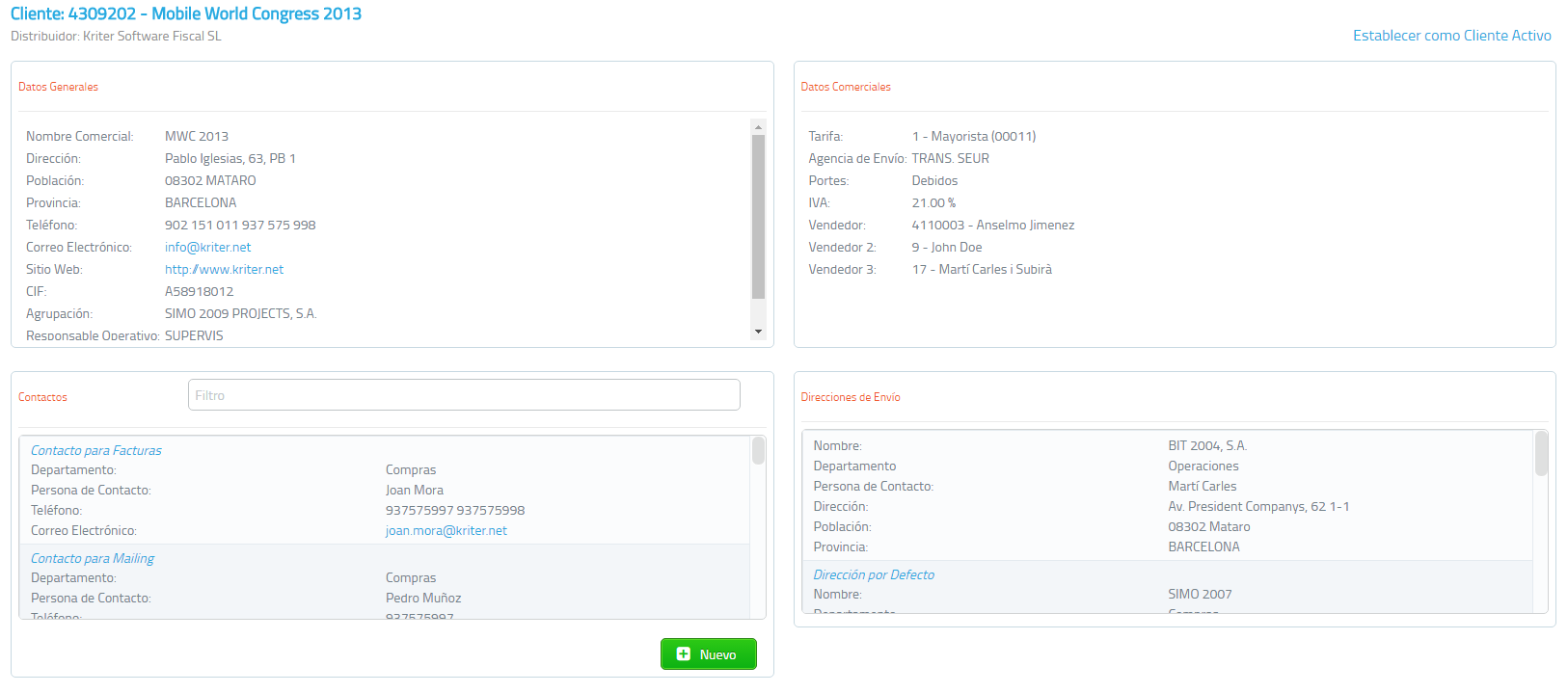Open the info@kriter.net email link

click(x=207, y=248)
